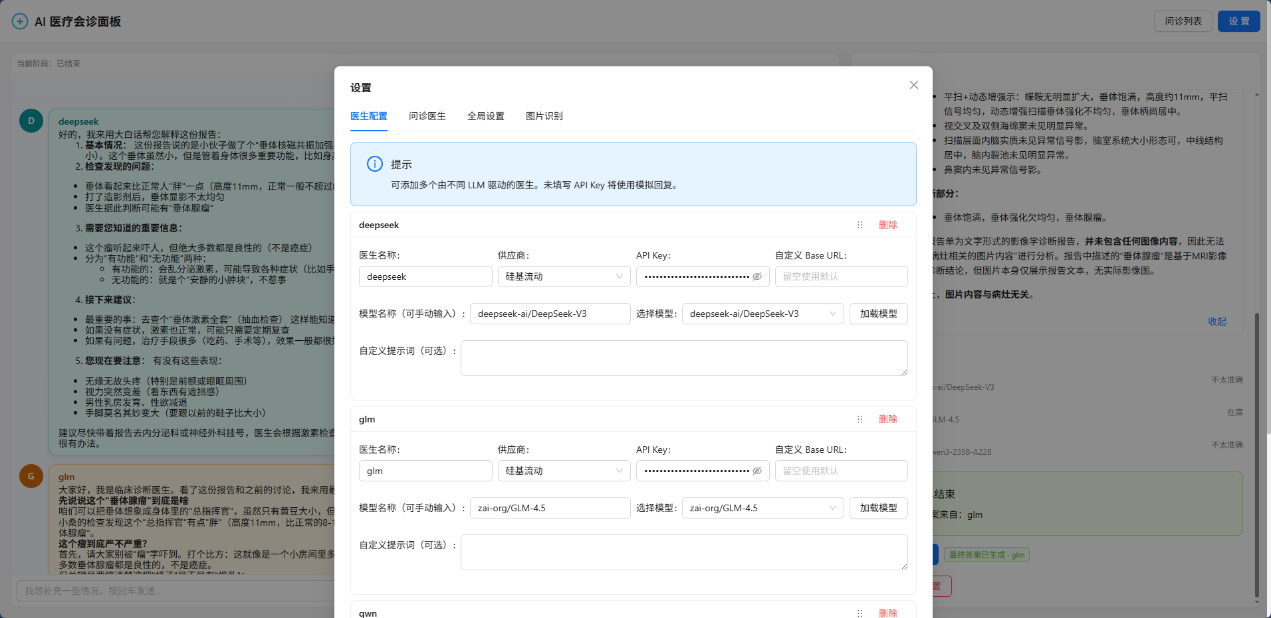The height and width of the screenshot is (618, 1271).
Task: Click the 收起 link in the right panel
Action: 1217,321
